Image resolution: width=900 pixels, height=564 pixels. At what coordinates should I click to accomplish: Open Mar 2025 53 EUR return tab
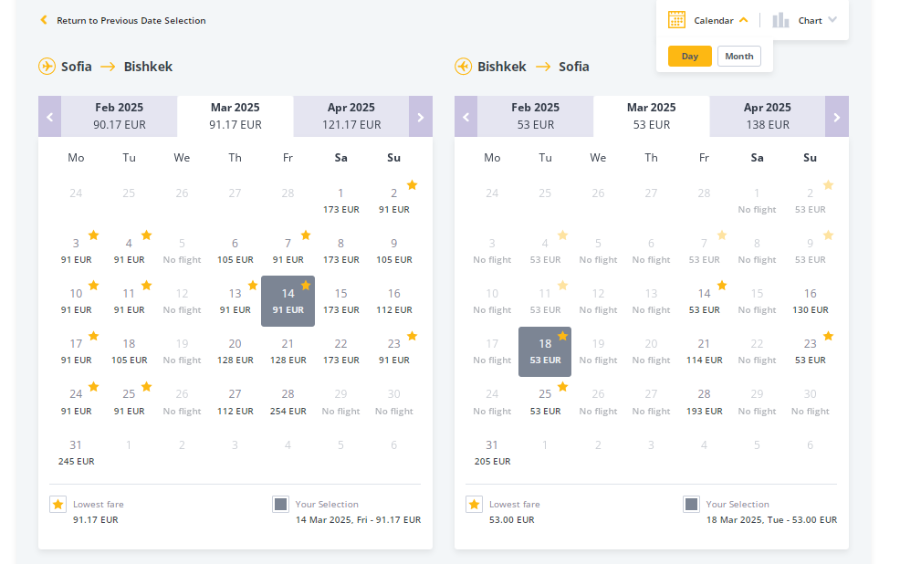pos(651,116)
